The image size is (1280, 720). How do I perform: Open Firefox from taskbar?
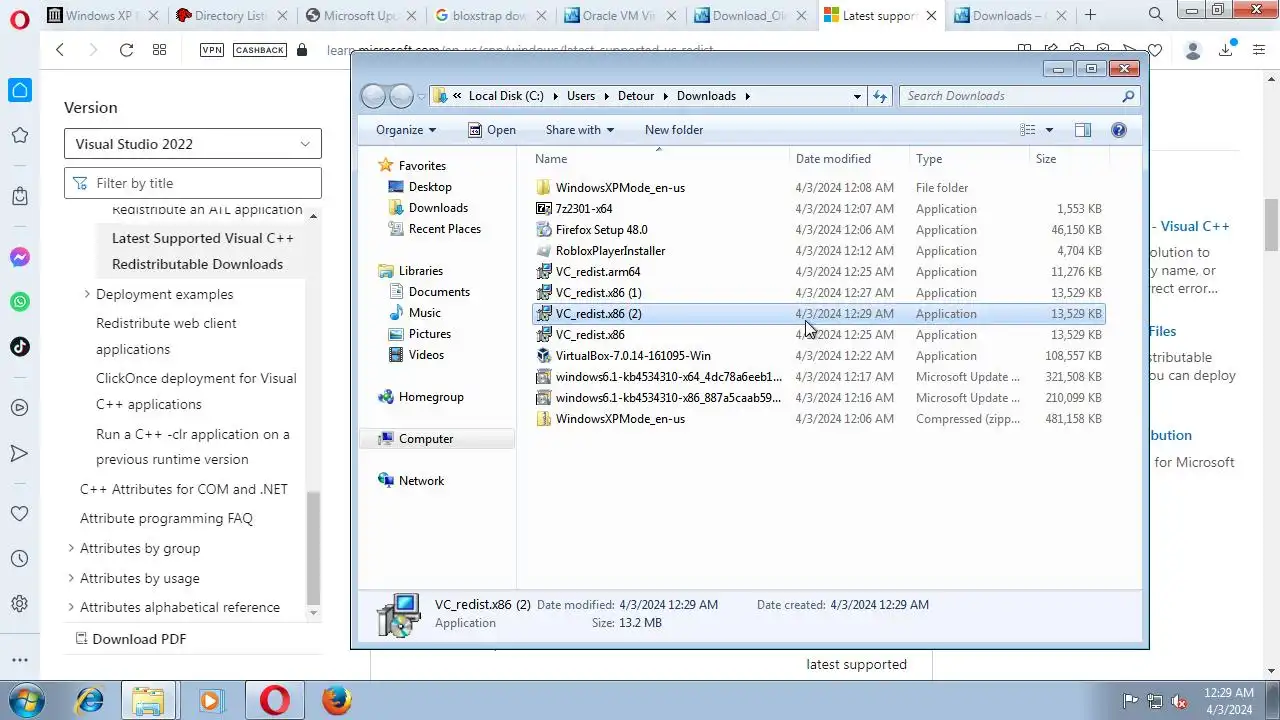[337, 700]
